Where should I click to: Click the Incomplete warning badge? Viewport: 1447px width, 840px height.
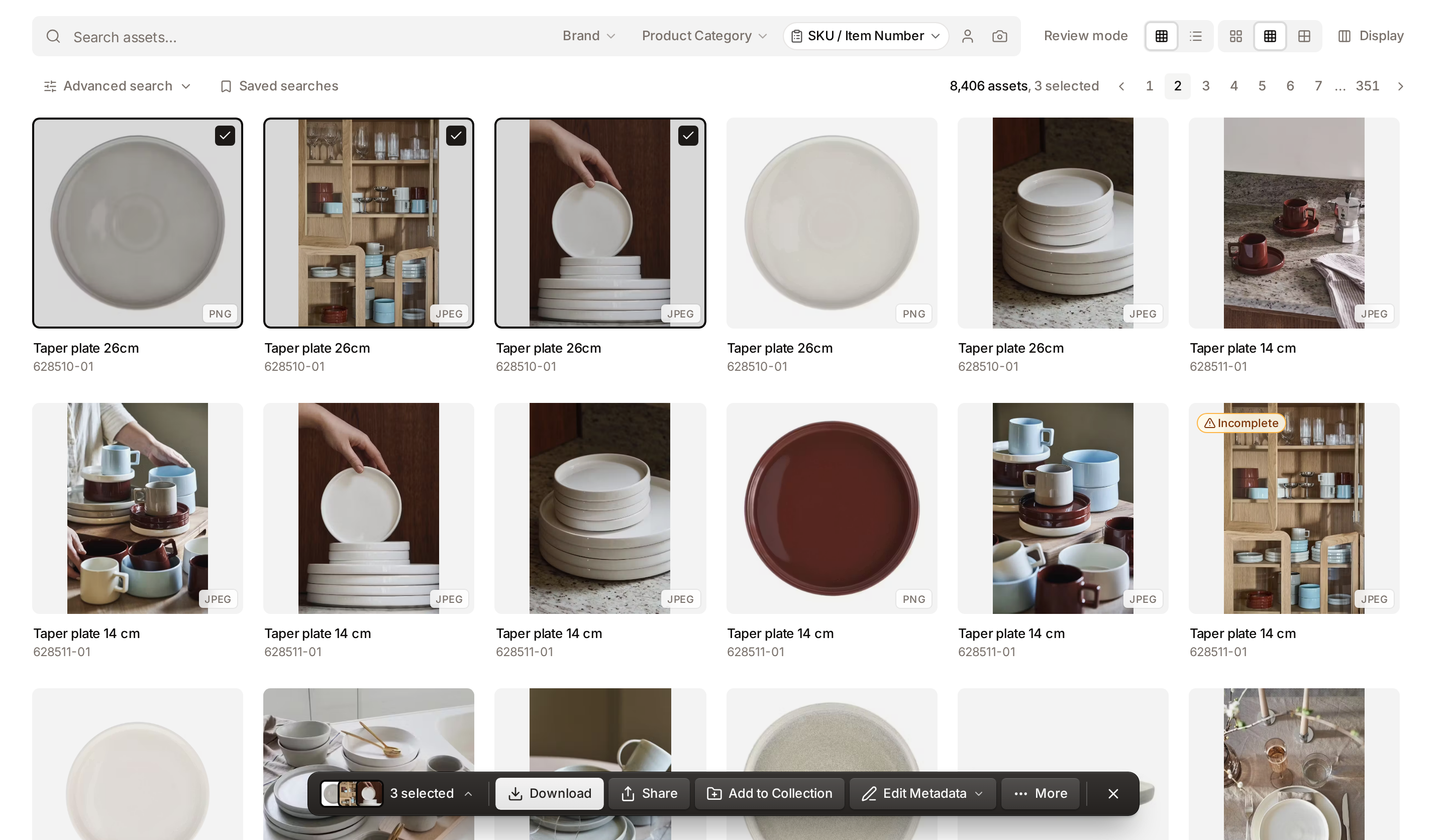(x=1241, y=423)
